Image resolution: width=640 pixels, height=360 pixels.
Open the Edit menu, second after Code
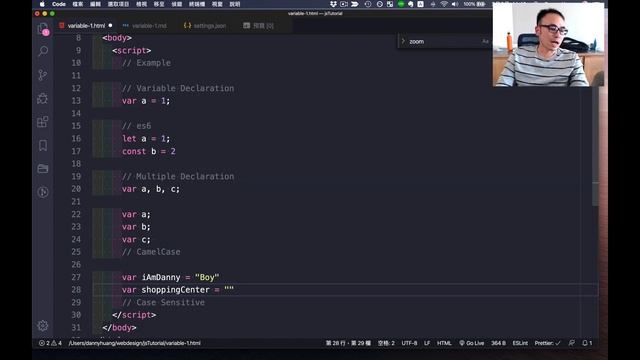point(95,4)
